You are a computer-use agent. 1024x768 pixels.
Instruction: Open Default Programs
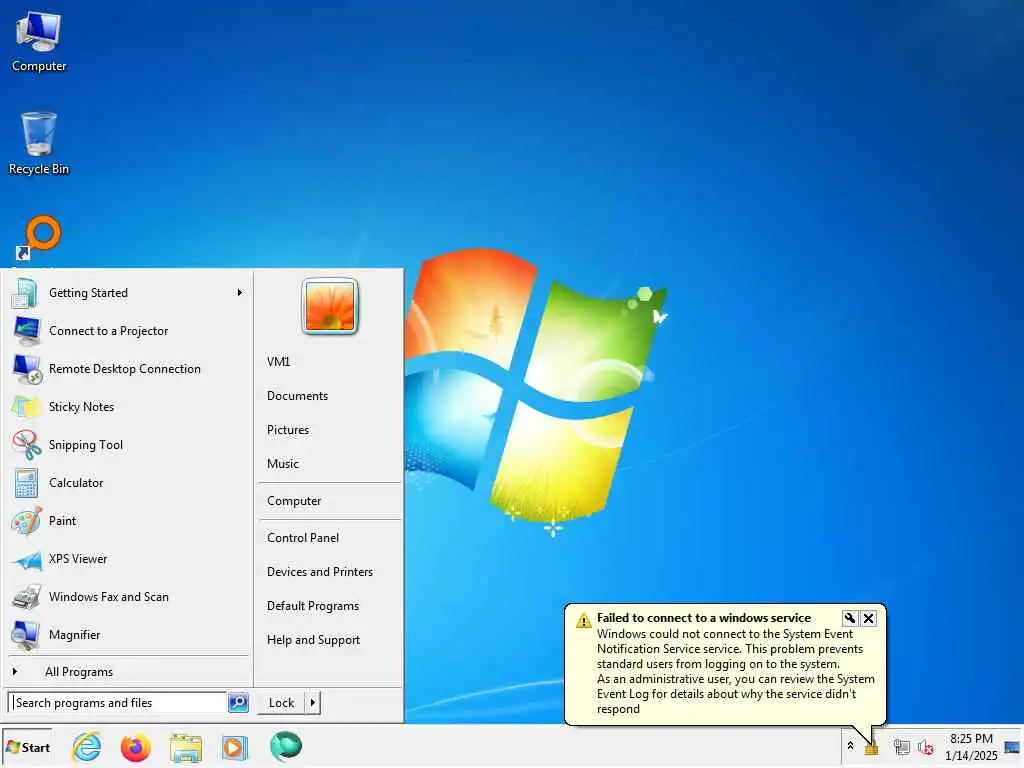point(313,605)
